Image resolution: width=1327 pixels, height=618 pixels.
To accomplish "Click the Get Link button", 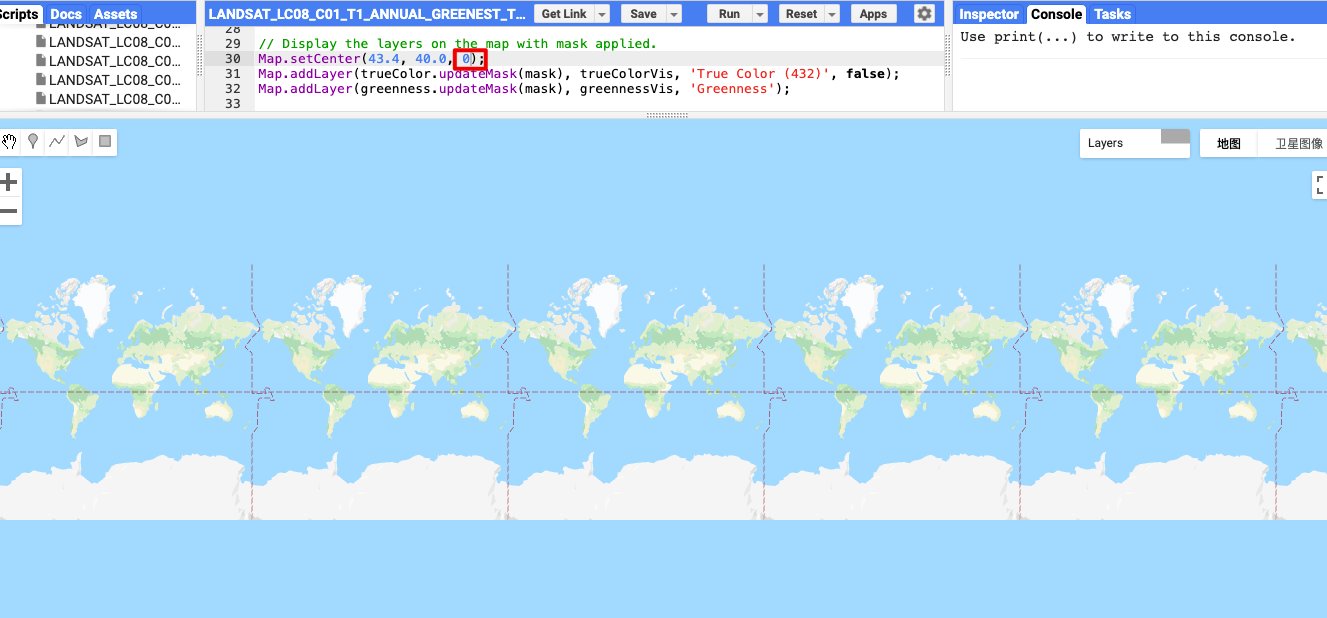I will click(564, 14).
